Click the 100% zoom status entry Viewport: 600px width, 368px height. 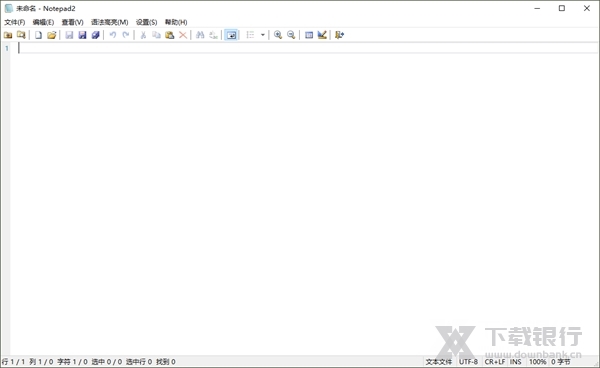coord(537,362)
